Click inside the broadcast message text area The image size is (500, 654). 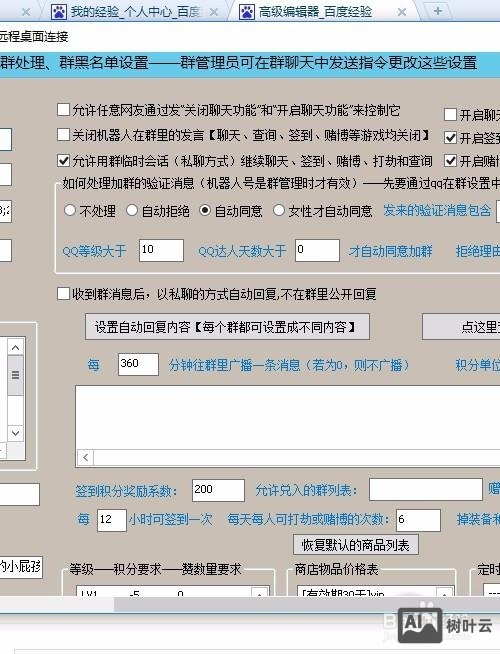(x=288, y=418)
